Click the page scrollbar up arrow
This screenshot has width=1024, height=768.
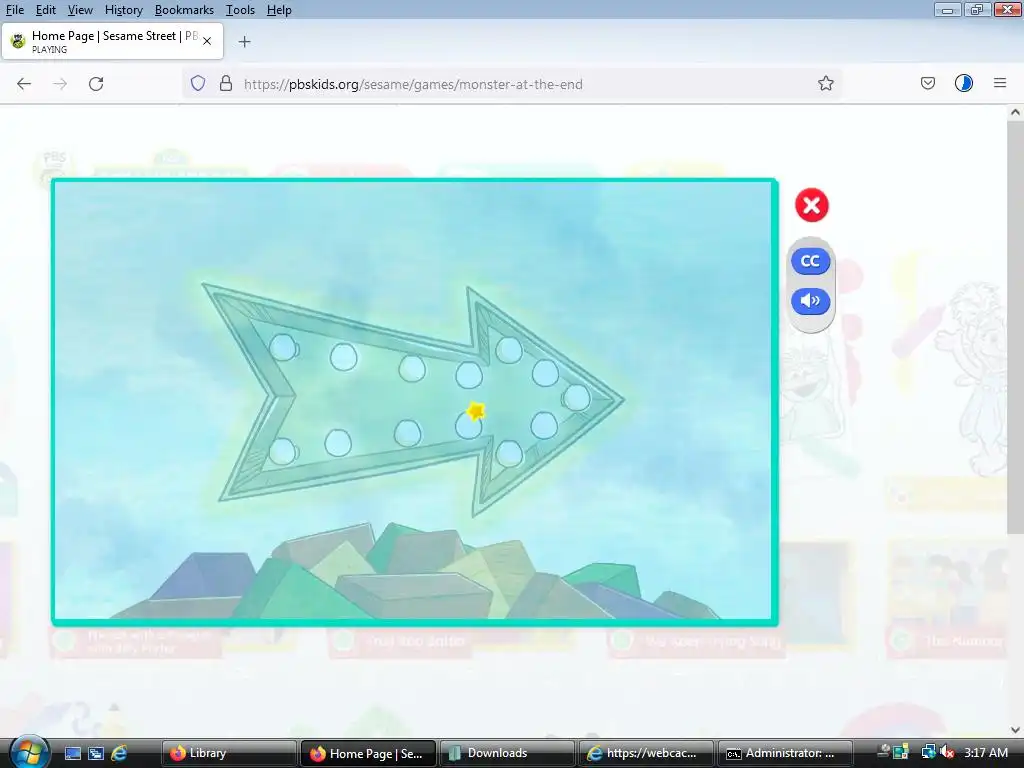1015,112
